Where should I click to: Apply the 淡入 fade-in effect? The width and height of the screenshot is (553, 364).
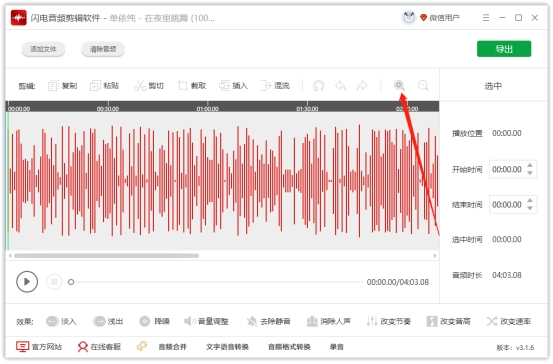(x=61, y=321)
